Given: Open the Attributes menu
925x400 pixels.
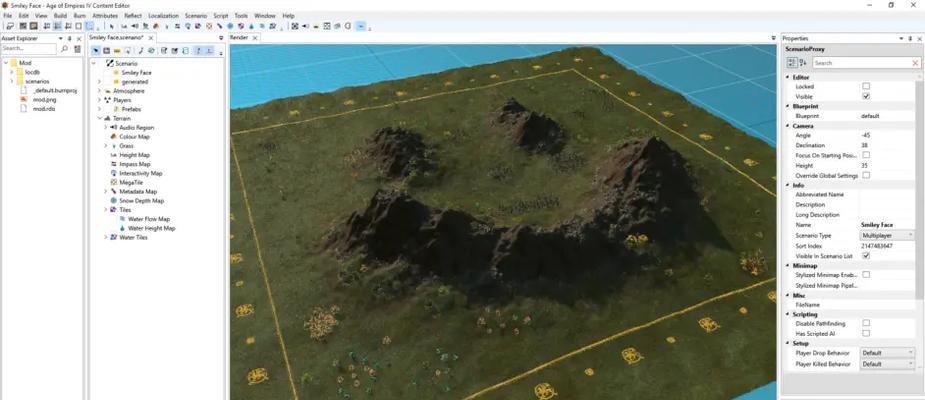Looking at the screenshot, I should coord(105,16).
